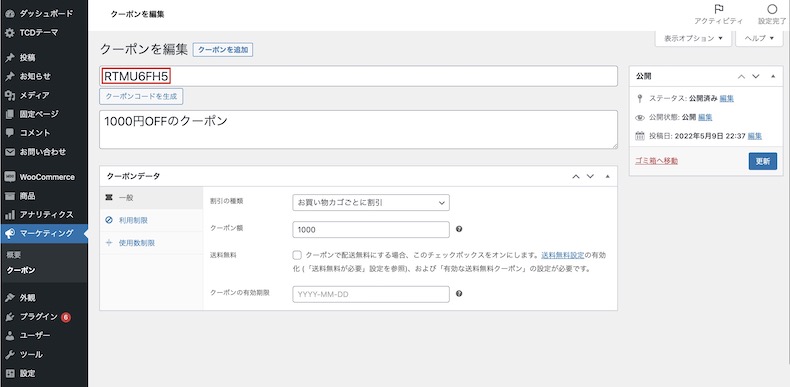Click the ユーザー person icon
The height and width of the screenshot is (387, 790).
(x=10, y=336)
